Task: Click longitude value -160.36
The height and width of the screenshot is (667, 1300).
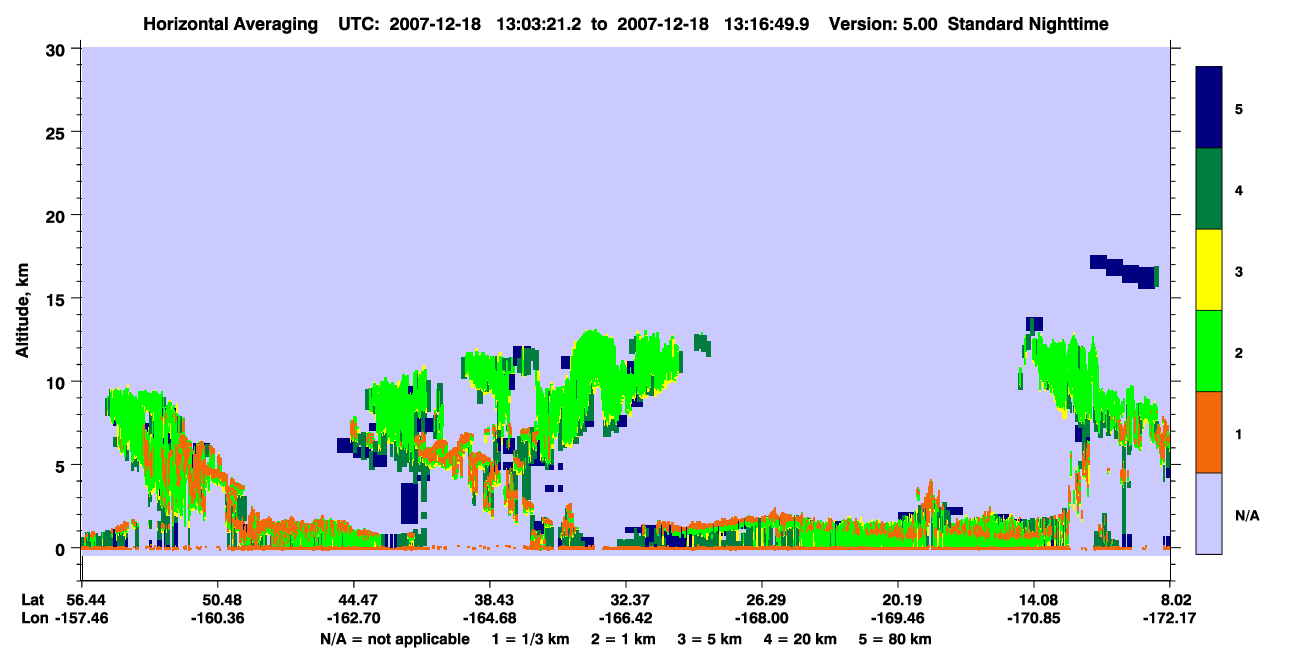Action: pos(217,618)
